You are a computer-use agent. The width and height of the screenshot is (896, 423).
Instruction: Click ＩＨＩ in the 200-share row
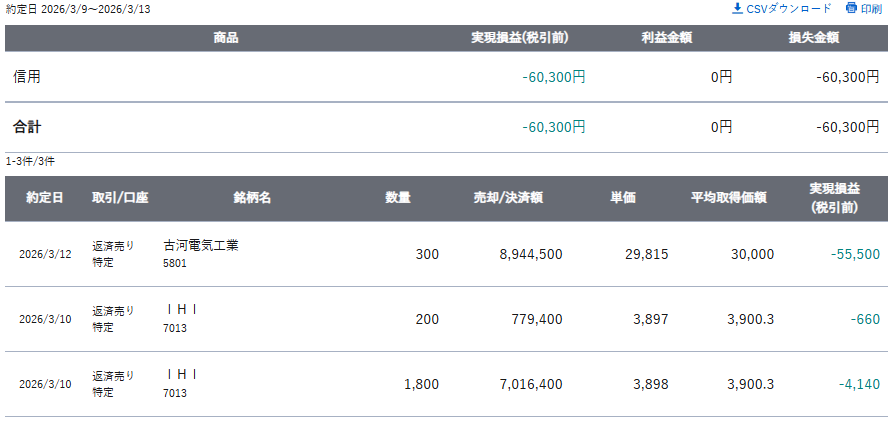pyautogui.click(x=181, y=310)
